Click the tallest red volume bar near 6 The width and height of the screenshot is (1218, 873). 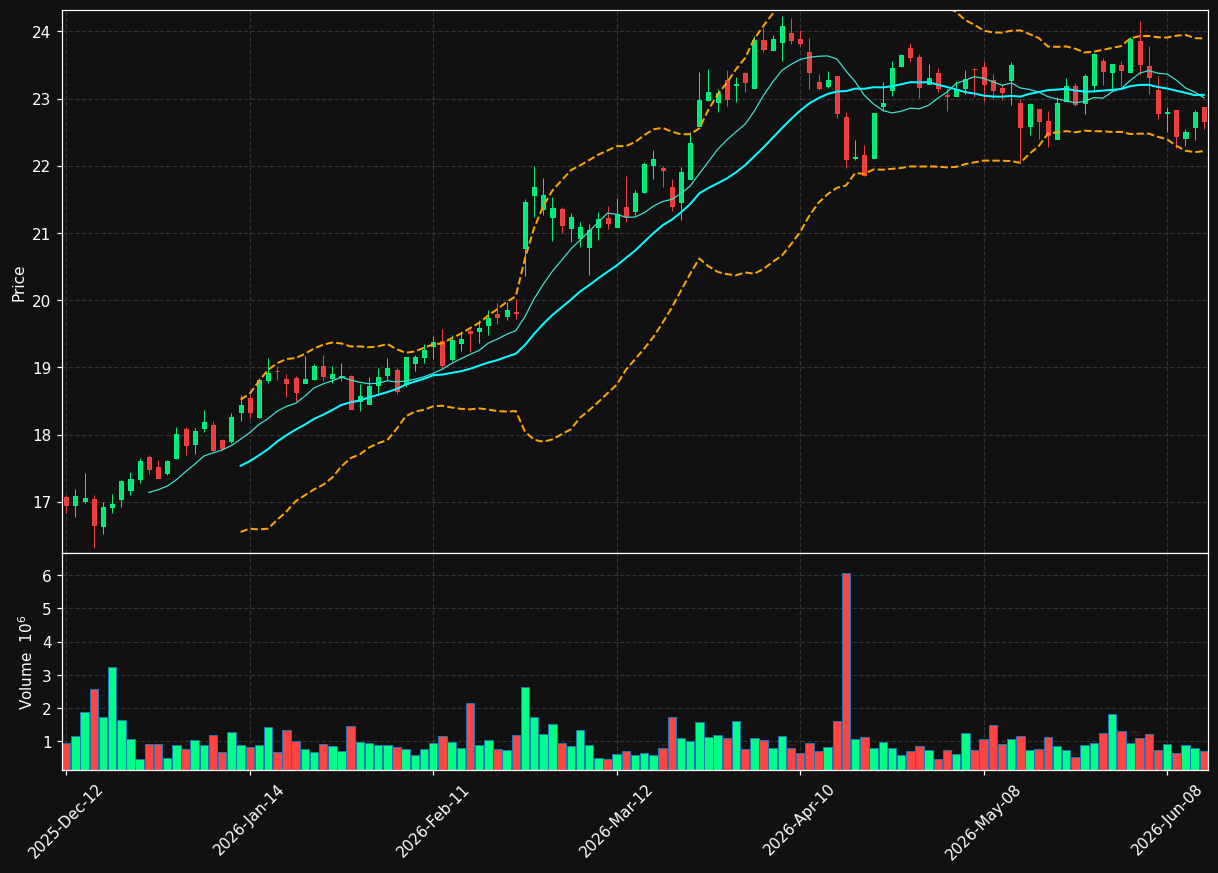(846, 671)
